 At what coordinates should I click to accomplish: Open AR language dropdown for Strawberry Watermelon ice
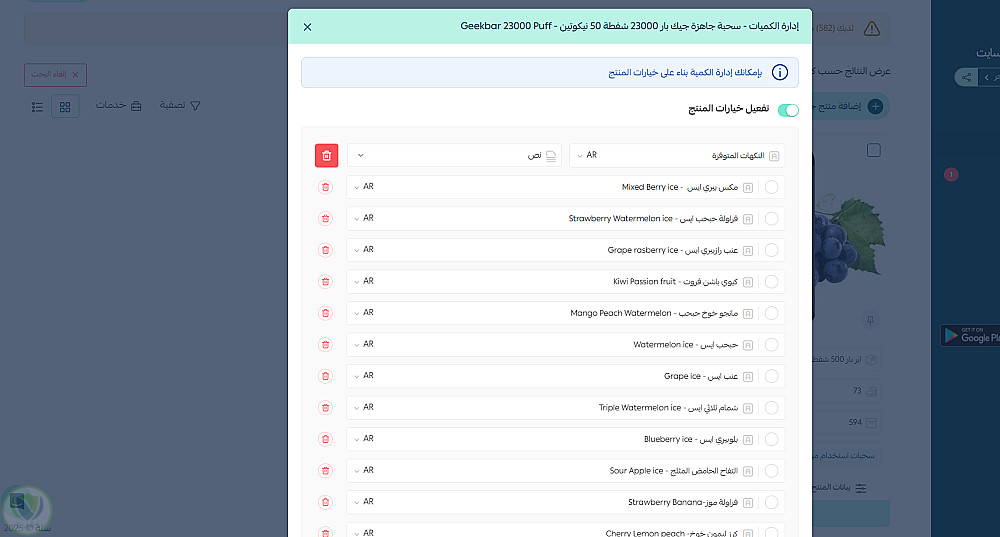(x=364, y=218)
